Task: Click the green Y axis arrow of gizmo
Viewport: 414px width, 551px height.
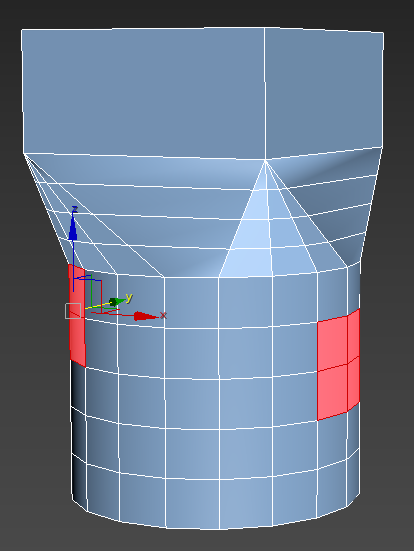Action: click(117, 302)
